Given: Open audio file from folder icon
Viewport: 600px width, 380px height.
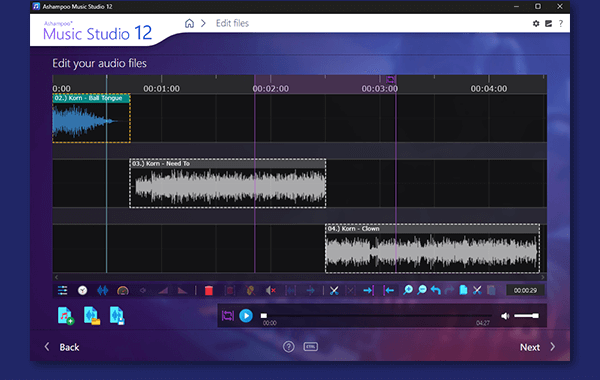Looking at the screenshot, I should click(x=91, y=316).
